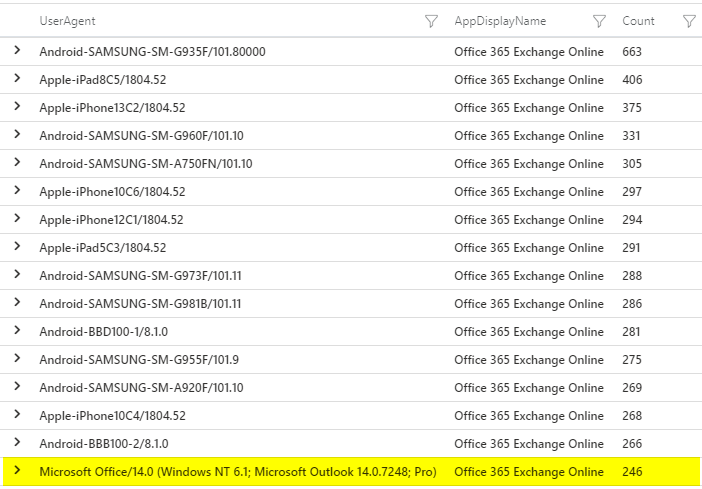This screenshot has width=702, height=489.
Task: Click Office 365 Exchange Online in the highlighted row
Action: (x=529, y=472)
